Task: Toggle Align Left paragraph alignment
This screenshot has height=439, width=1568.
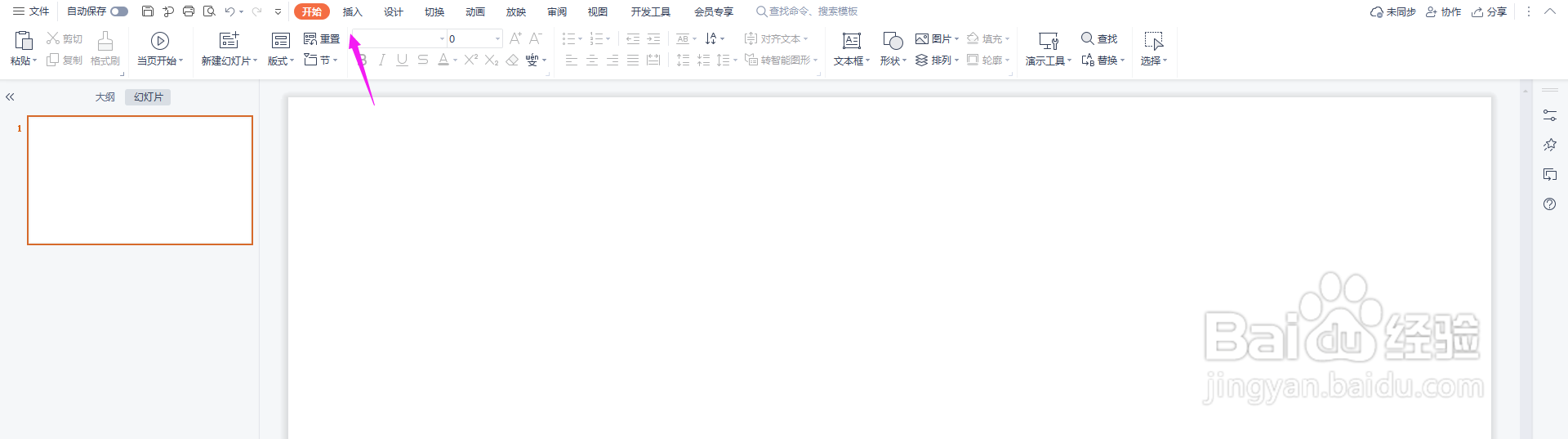Action: [572, 60]
